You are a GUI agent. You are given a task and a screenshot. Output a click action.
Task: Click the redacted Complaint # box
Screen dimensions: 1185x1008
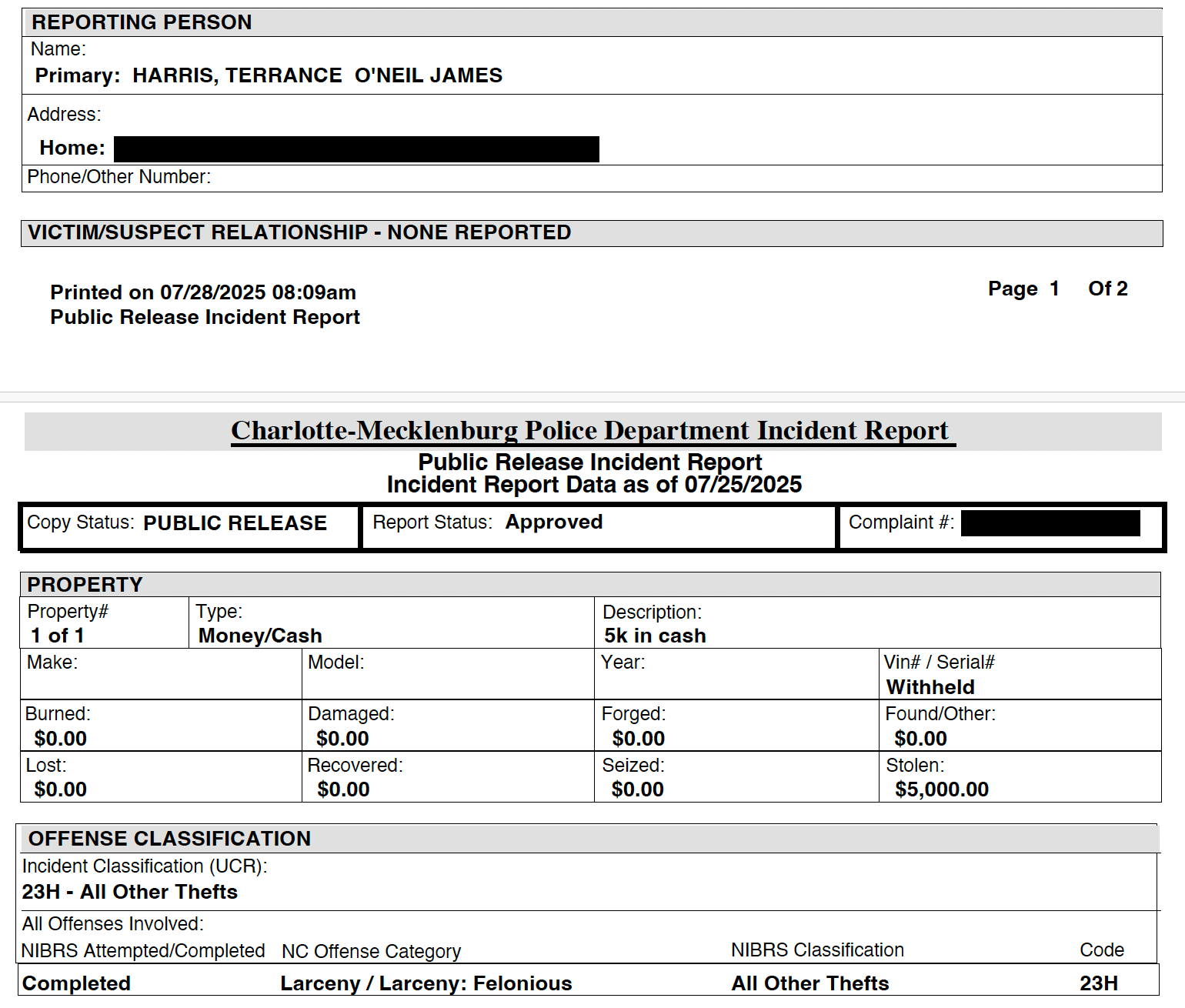(1050, 523)
